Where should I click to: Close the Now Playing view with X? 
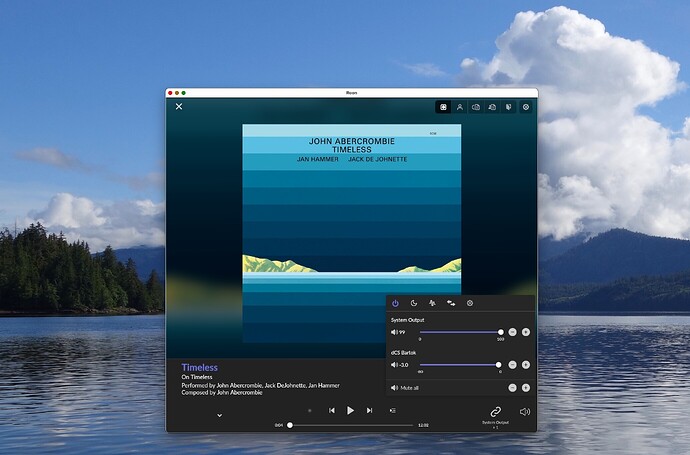click(x=179, y=106)
